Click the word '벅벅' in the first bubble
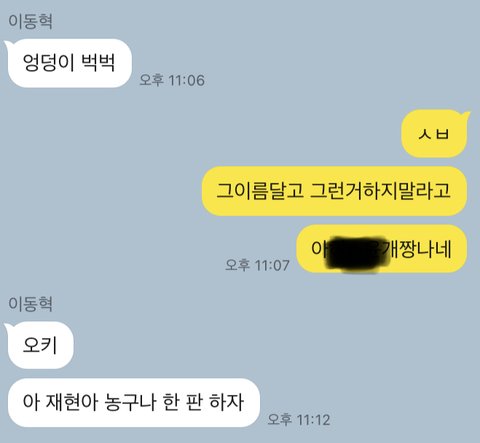 coord(98,62)
